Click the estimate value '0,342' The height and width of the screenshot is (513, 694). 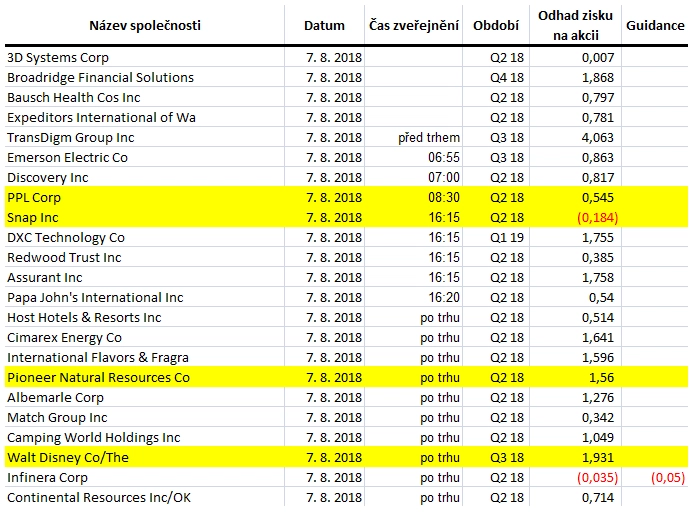coord(598,417)
